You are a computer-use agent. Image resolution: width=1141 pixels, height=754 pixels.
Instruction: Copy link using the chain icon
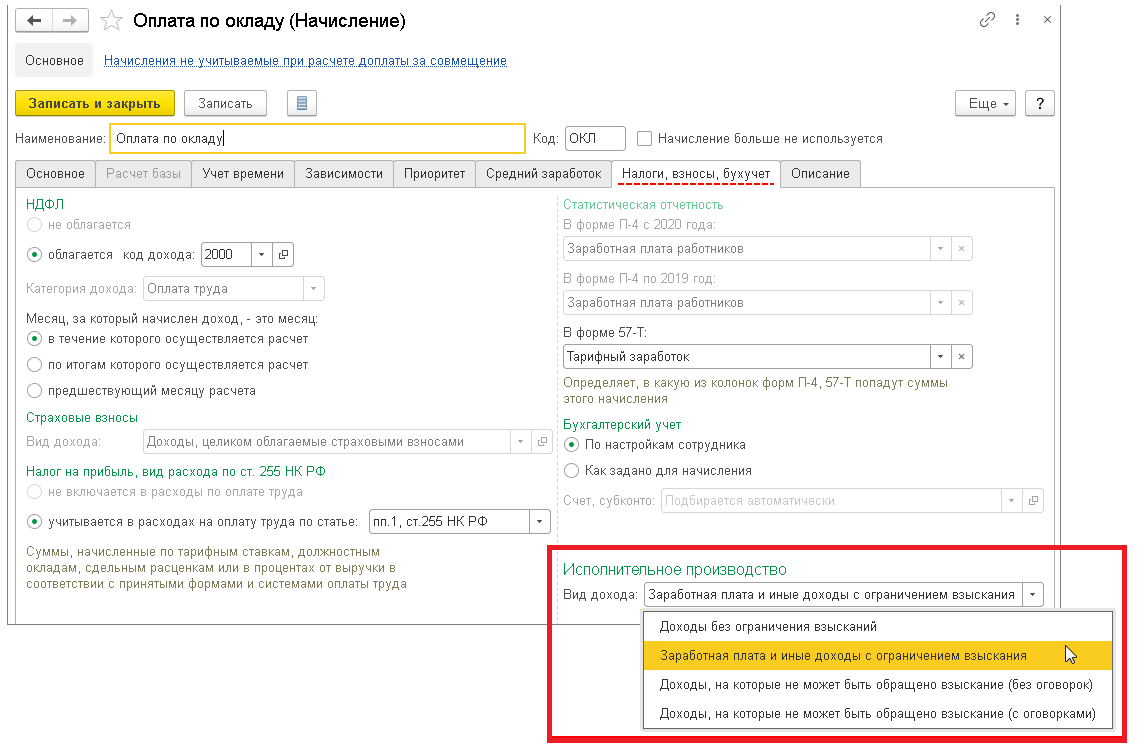pyautogui.click(x=988, y=20)
